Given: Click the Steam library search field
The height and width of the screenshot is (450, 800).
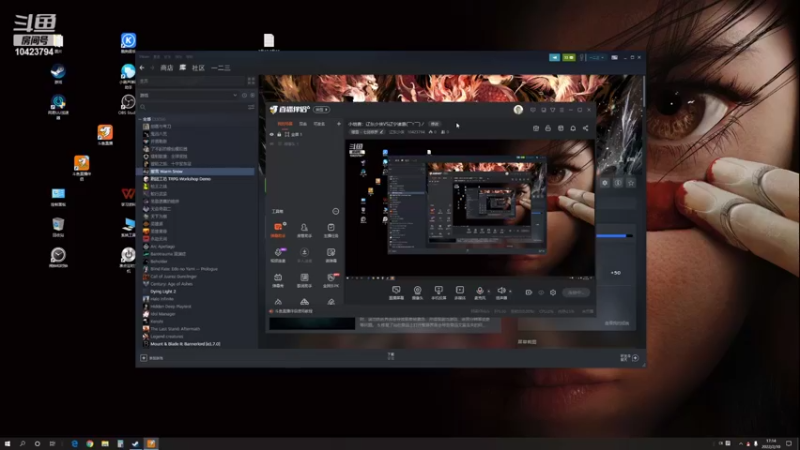Looking at the screenshot, I should tap(192, 107).
